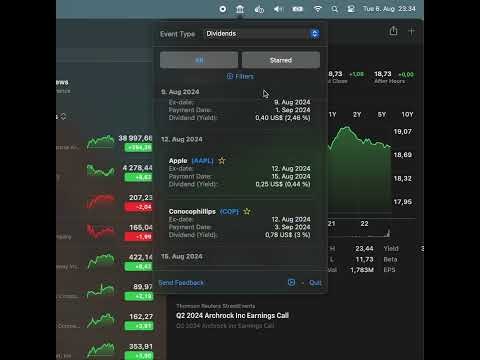Select the 1Y chart range
Viewport: 480px width, 360px height.
point(332,115)
